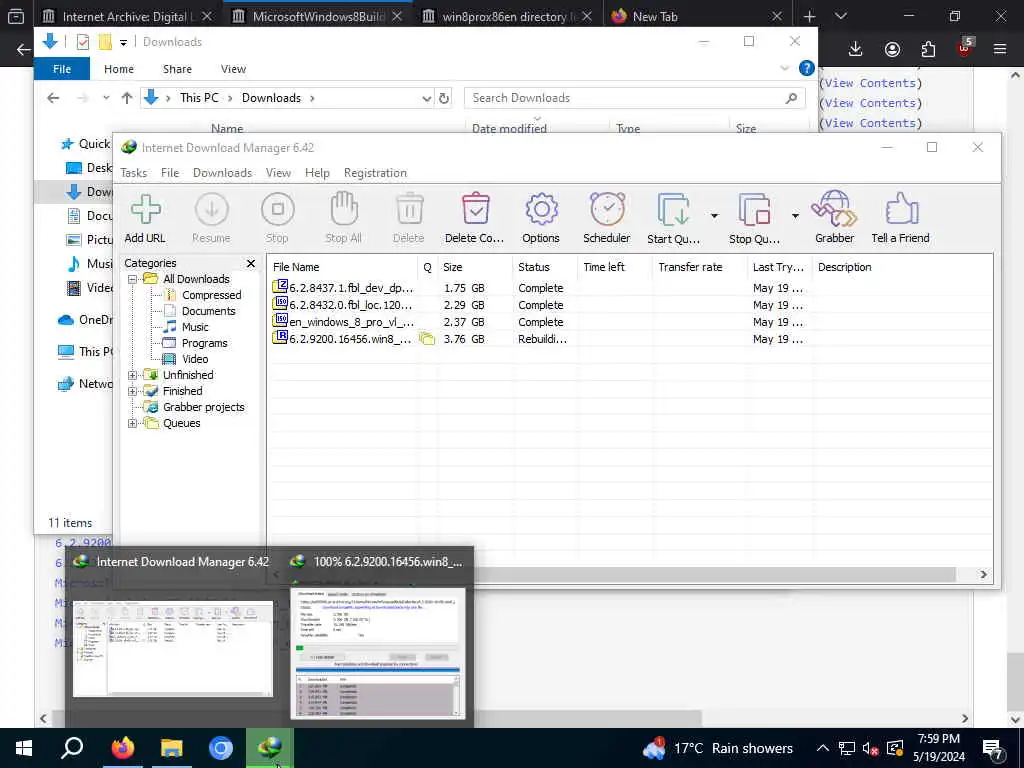The height and width of the screenshot is (768, 1024).
Task: Open Windows Start button
Action: point(24,748)
